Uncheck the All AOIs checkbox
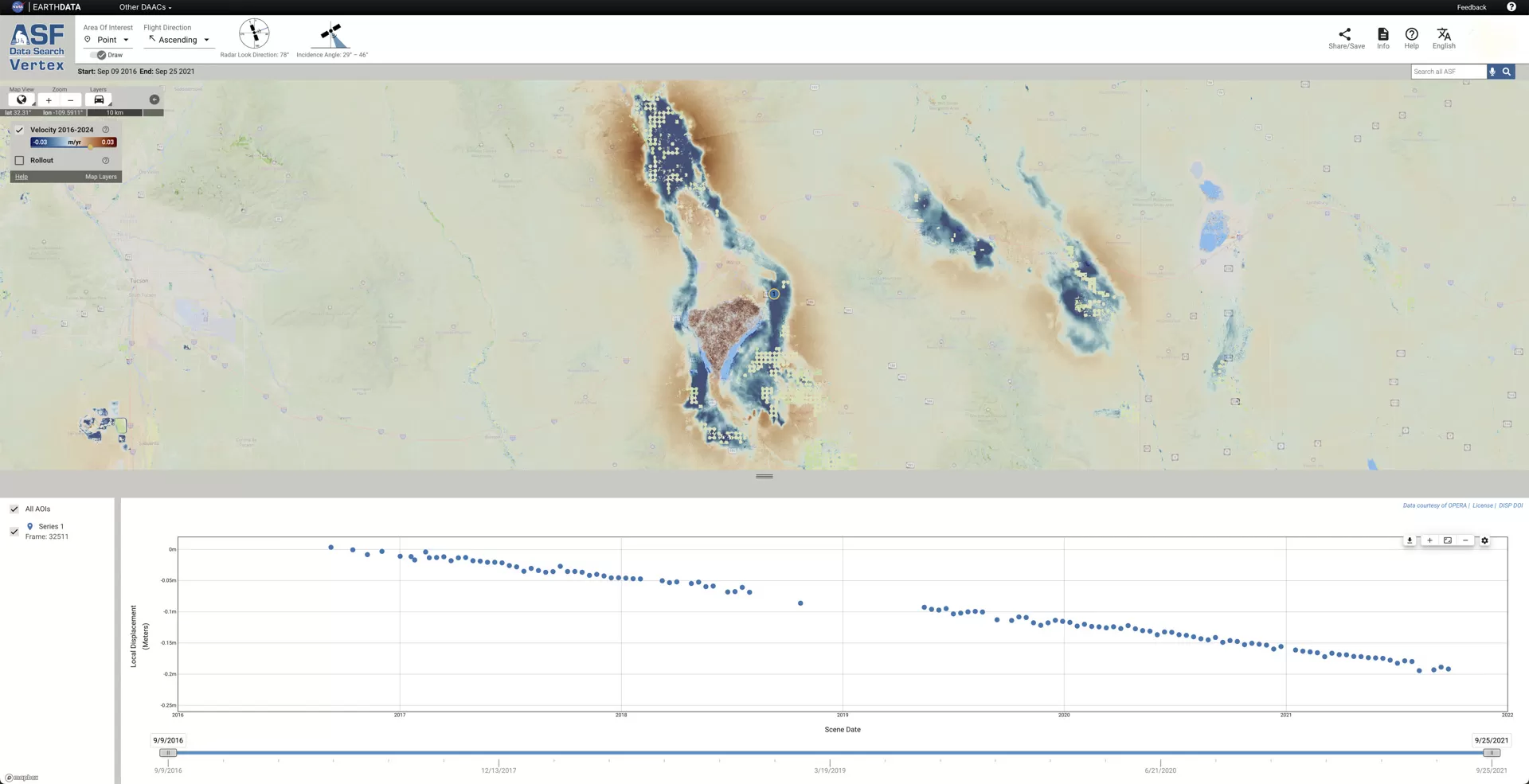Viewport: 1529px width, 784px height. click(14, 509)
